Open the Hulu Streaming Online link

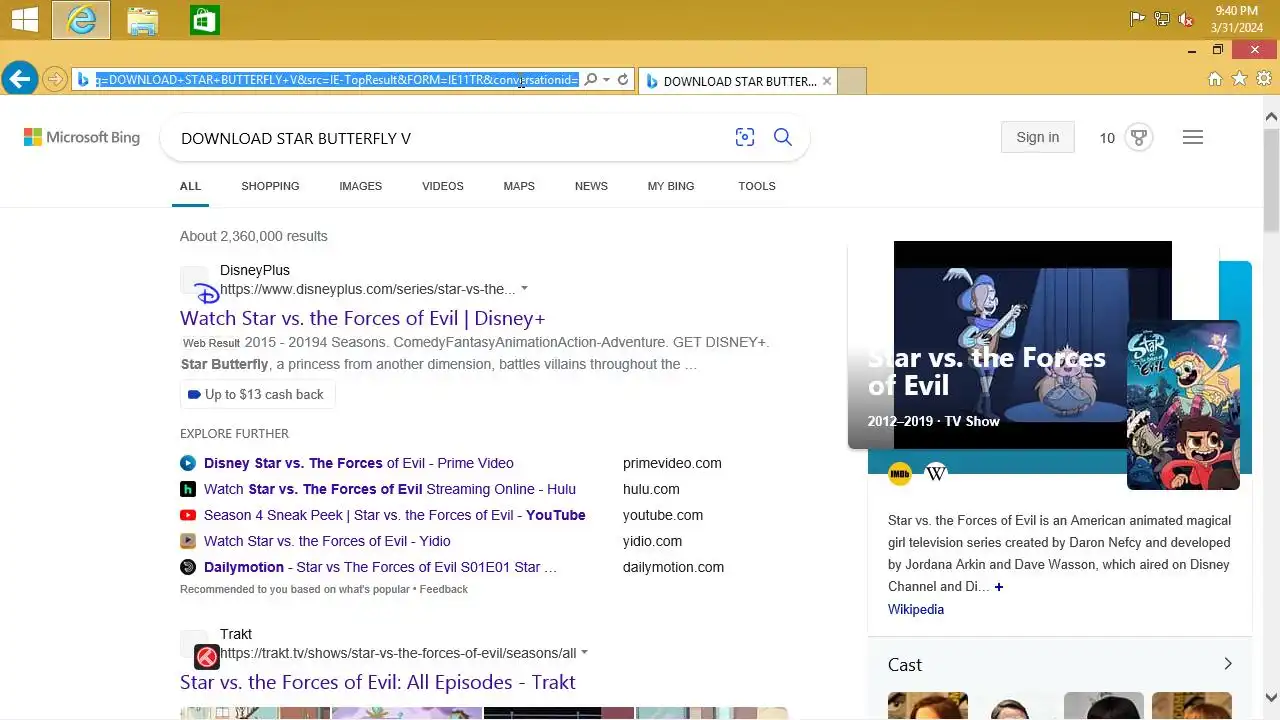pyautogui.click(x=390, y=489)
